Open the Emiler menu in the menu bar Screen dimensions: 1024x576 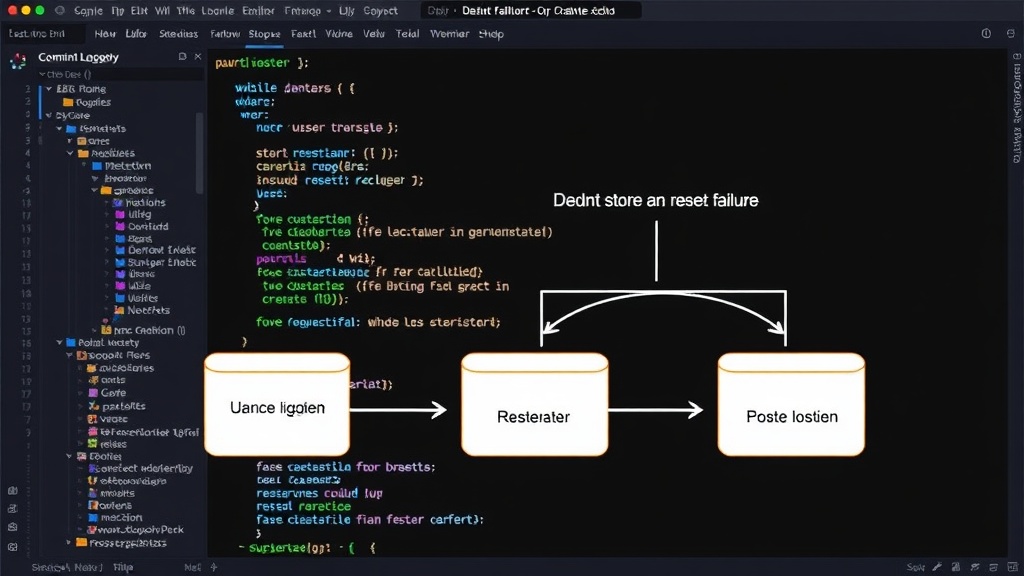coord(258,10)
